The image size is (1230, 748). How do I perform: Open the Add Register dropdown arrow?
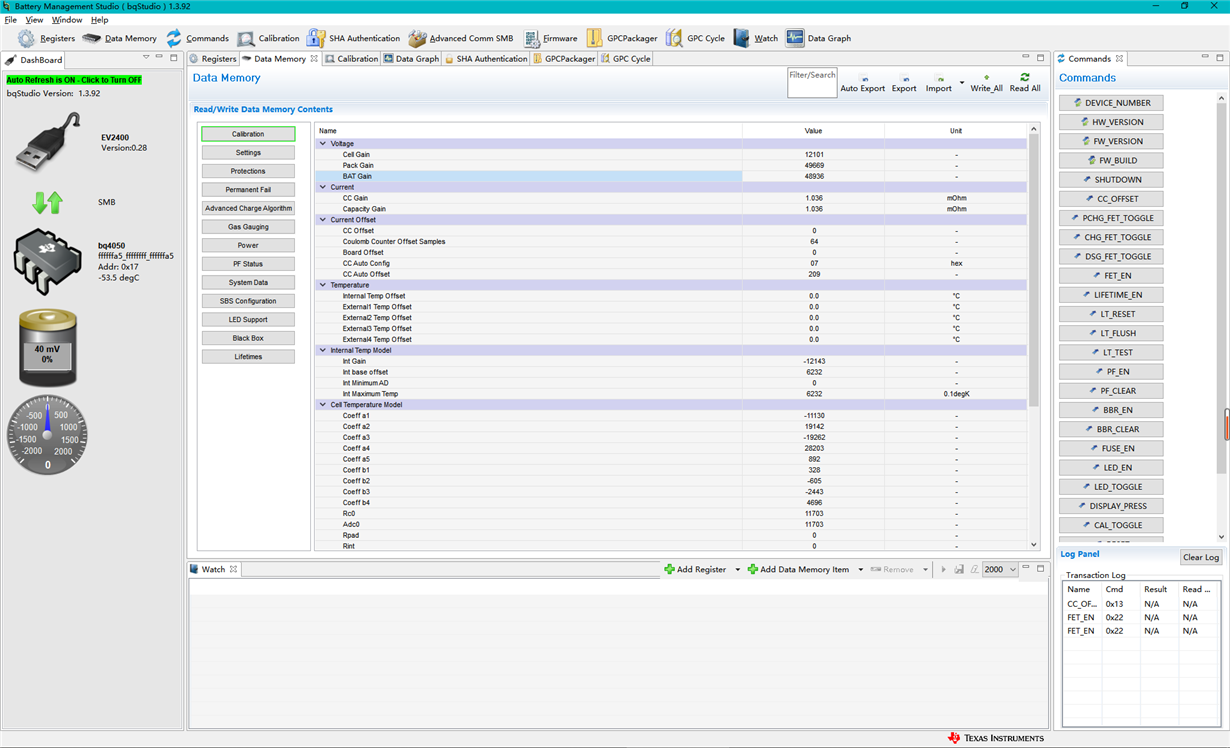pyautogui.click(x=737, y=570)
